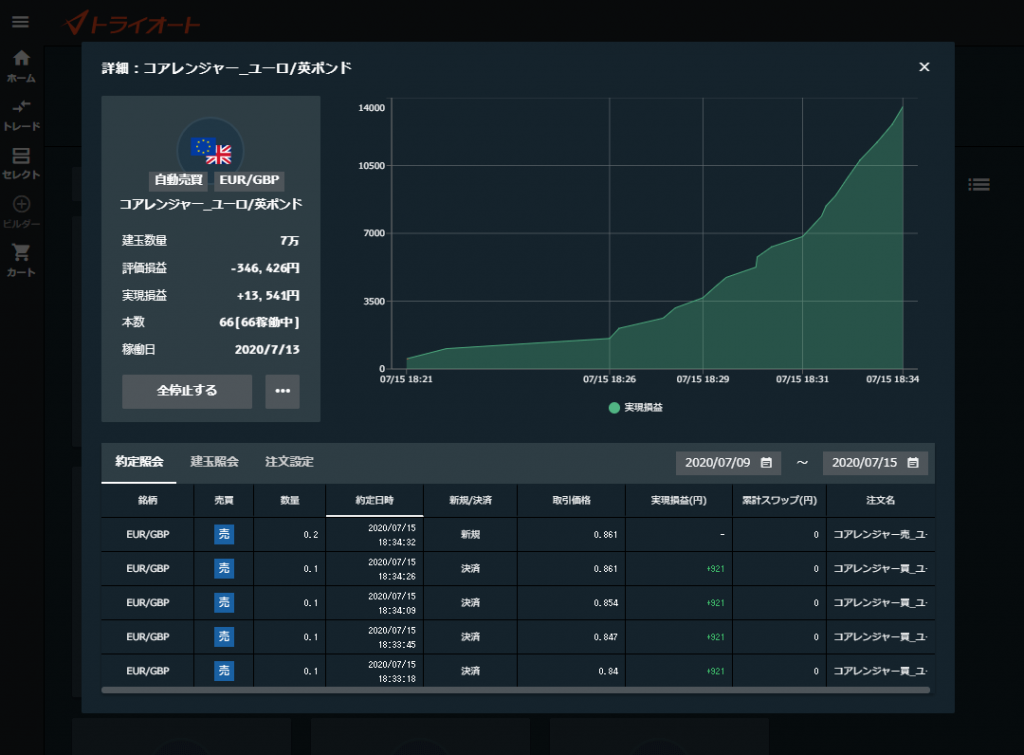The width and height of the screenshot is (1024, 755).
Task: Click the table's horizontal scrollbar
Action: pyautogui.click(x=515, y=690)
